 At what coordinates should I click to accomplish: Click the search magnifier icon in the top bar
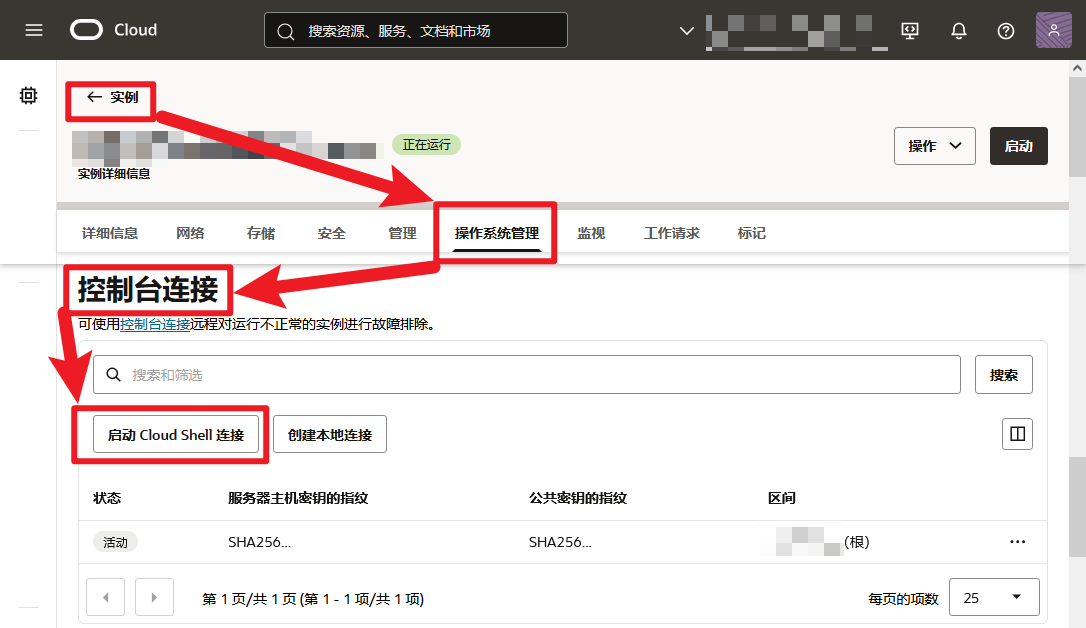[285, 31]
